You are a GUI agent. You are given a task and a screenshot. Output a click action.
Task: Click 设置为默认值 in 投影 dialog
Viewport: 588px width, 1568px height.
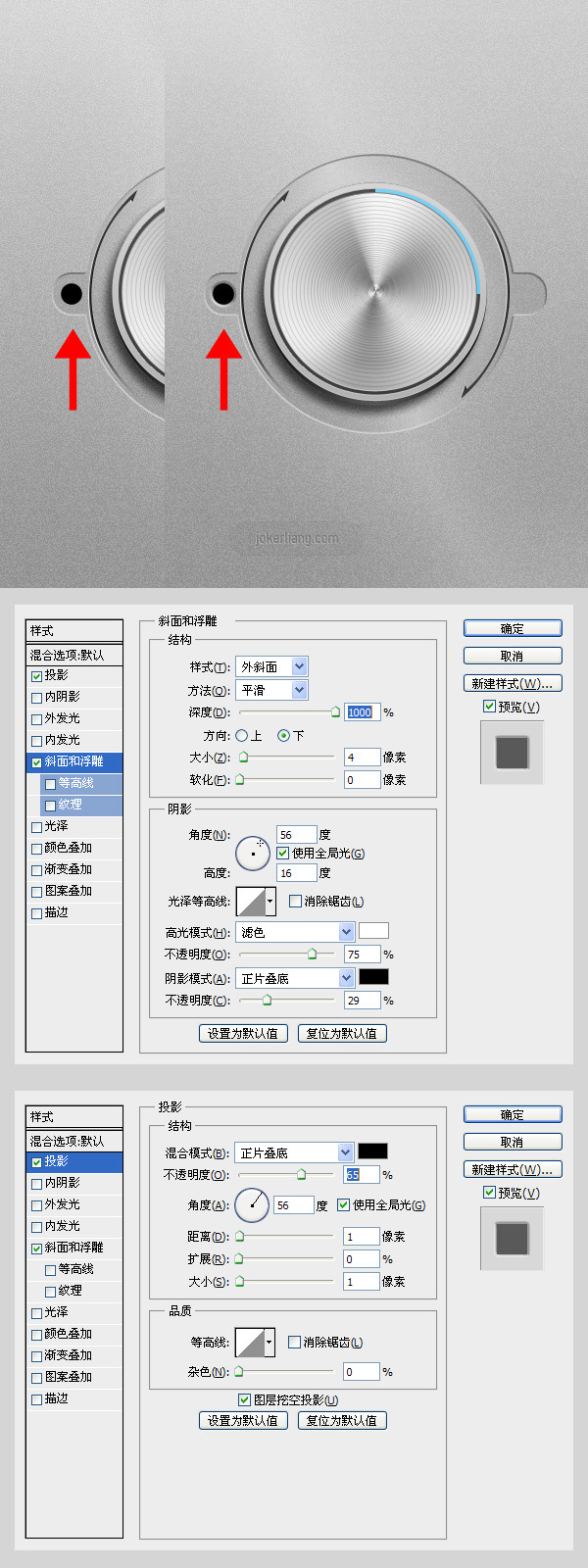click(243, 1420)
